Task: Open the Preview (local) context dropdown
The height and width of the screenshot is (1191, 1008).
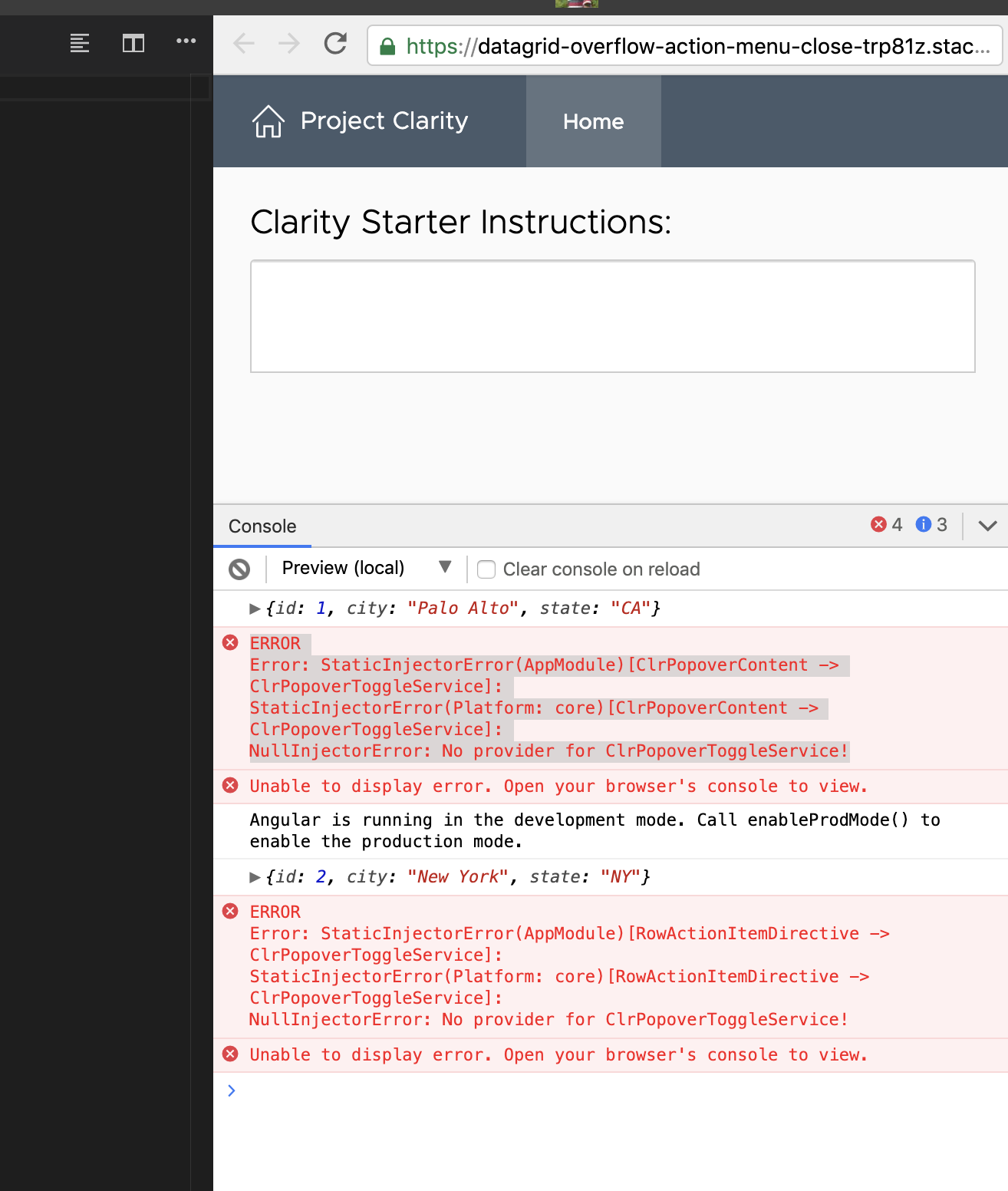Action: click(x=367, y=568)
